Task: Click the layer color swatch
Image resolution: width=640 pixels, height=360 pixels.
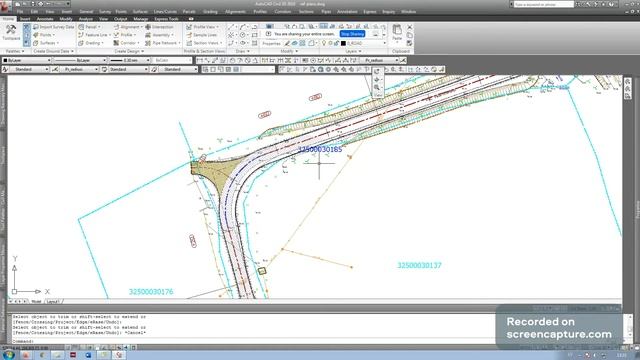Action: click(x=343, y=43)
